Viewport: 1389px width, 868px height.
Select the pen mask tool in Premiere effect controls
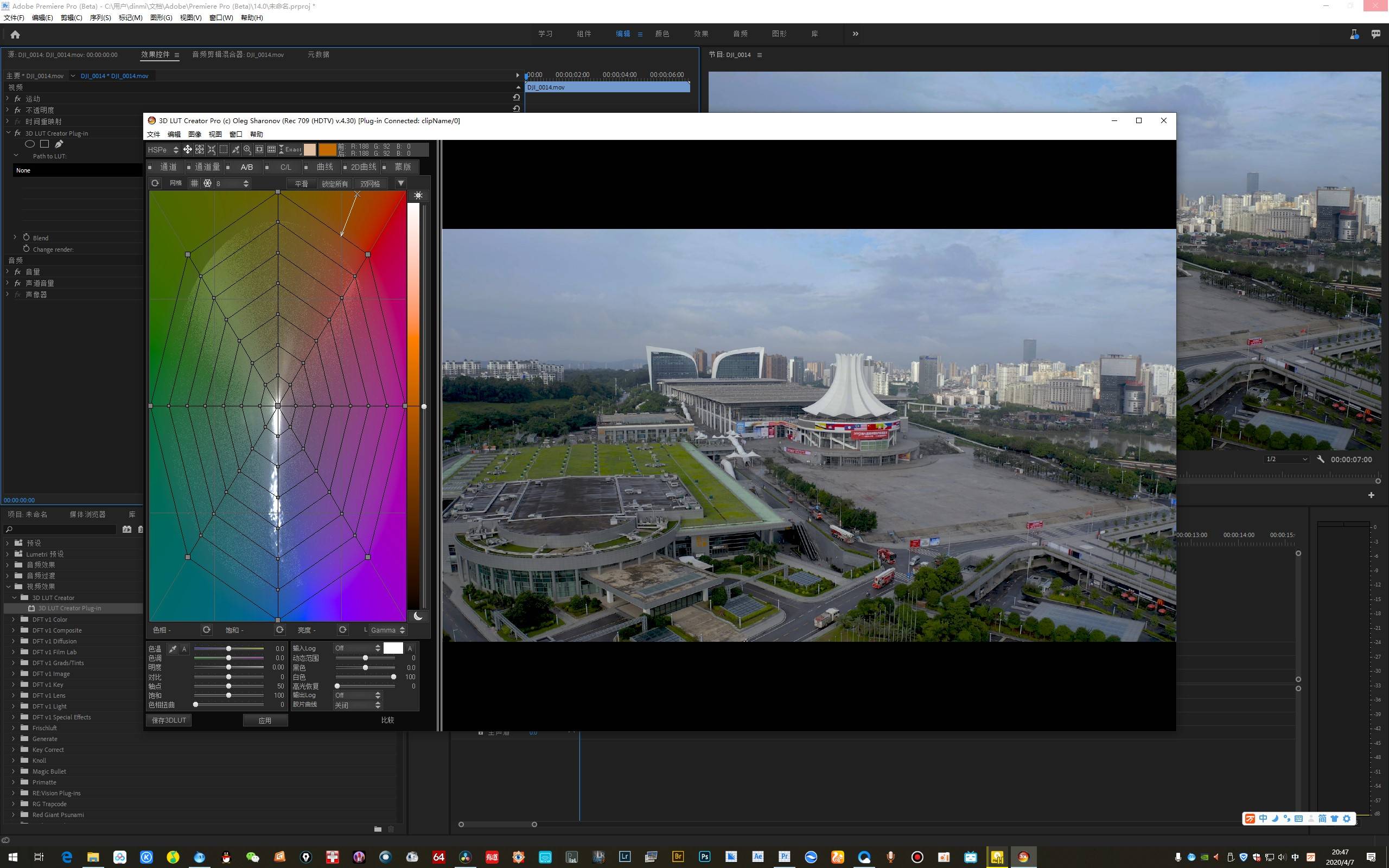point(59,144)
